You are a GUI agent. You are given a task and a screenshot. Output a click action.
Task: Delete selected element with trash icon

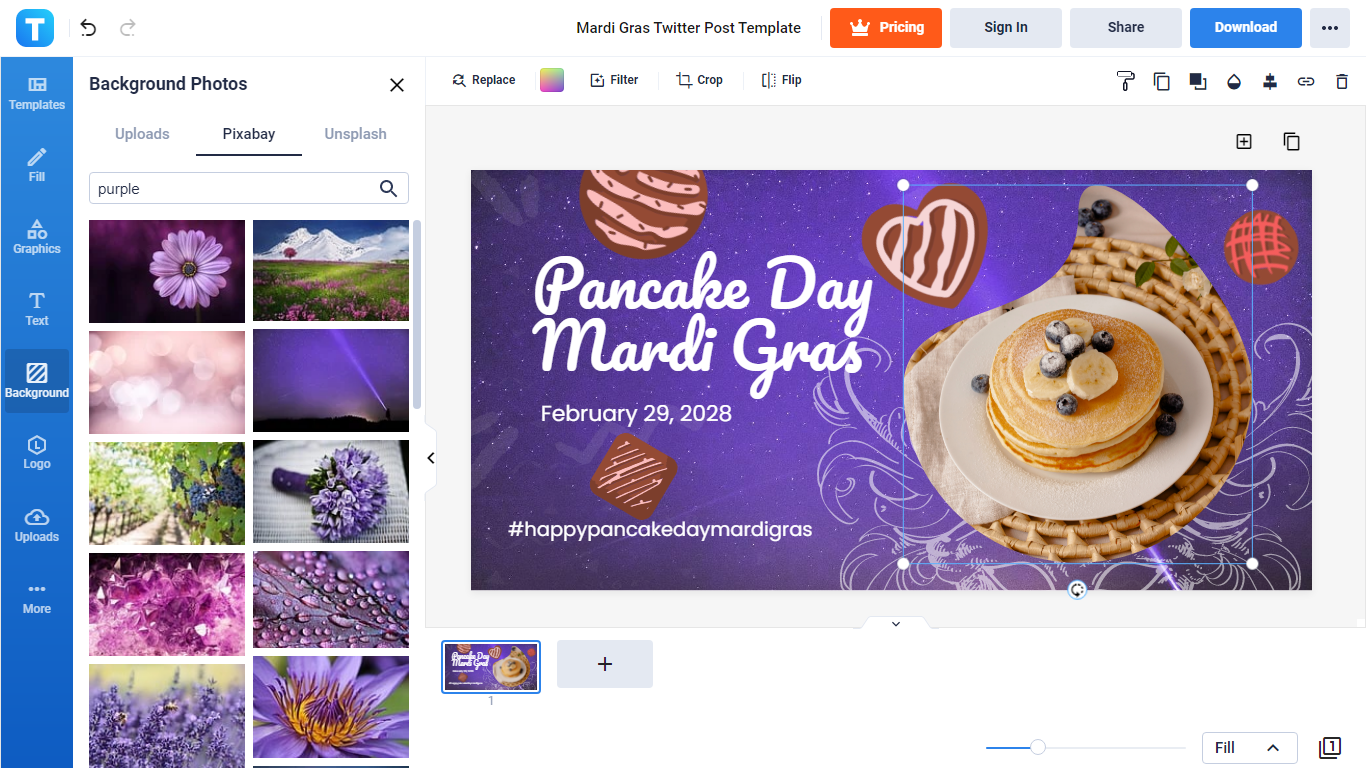click(x=1342, y=81)
